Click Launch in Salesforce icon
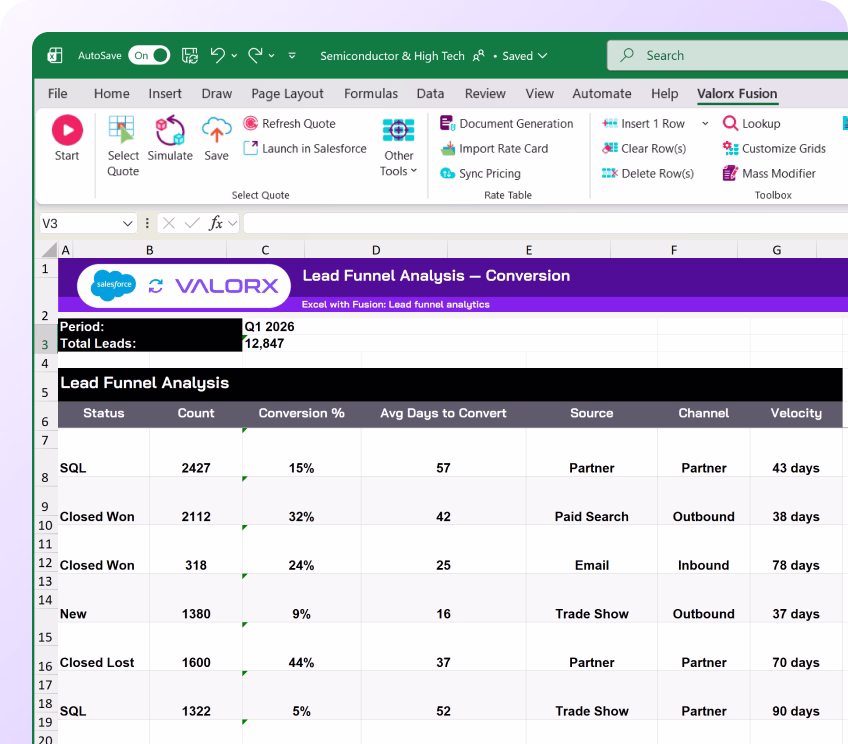 [250, 148]
